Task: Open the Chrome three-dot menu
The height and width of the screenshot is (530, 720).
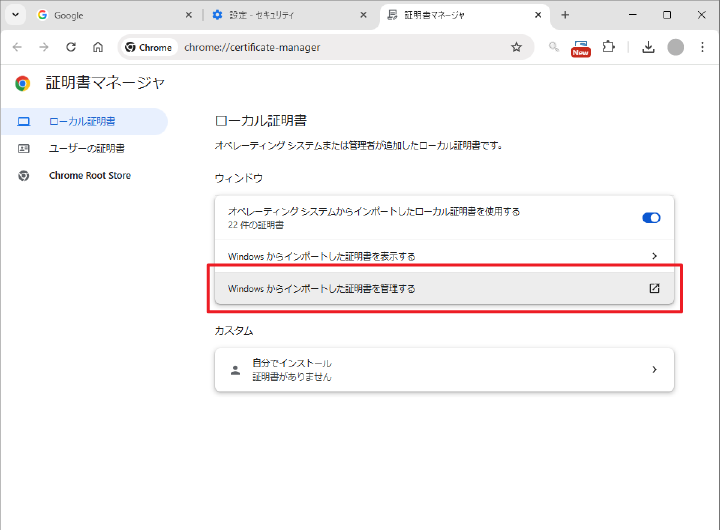Action: pos(702,47)
